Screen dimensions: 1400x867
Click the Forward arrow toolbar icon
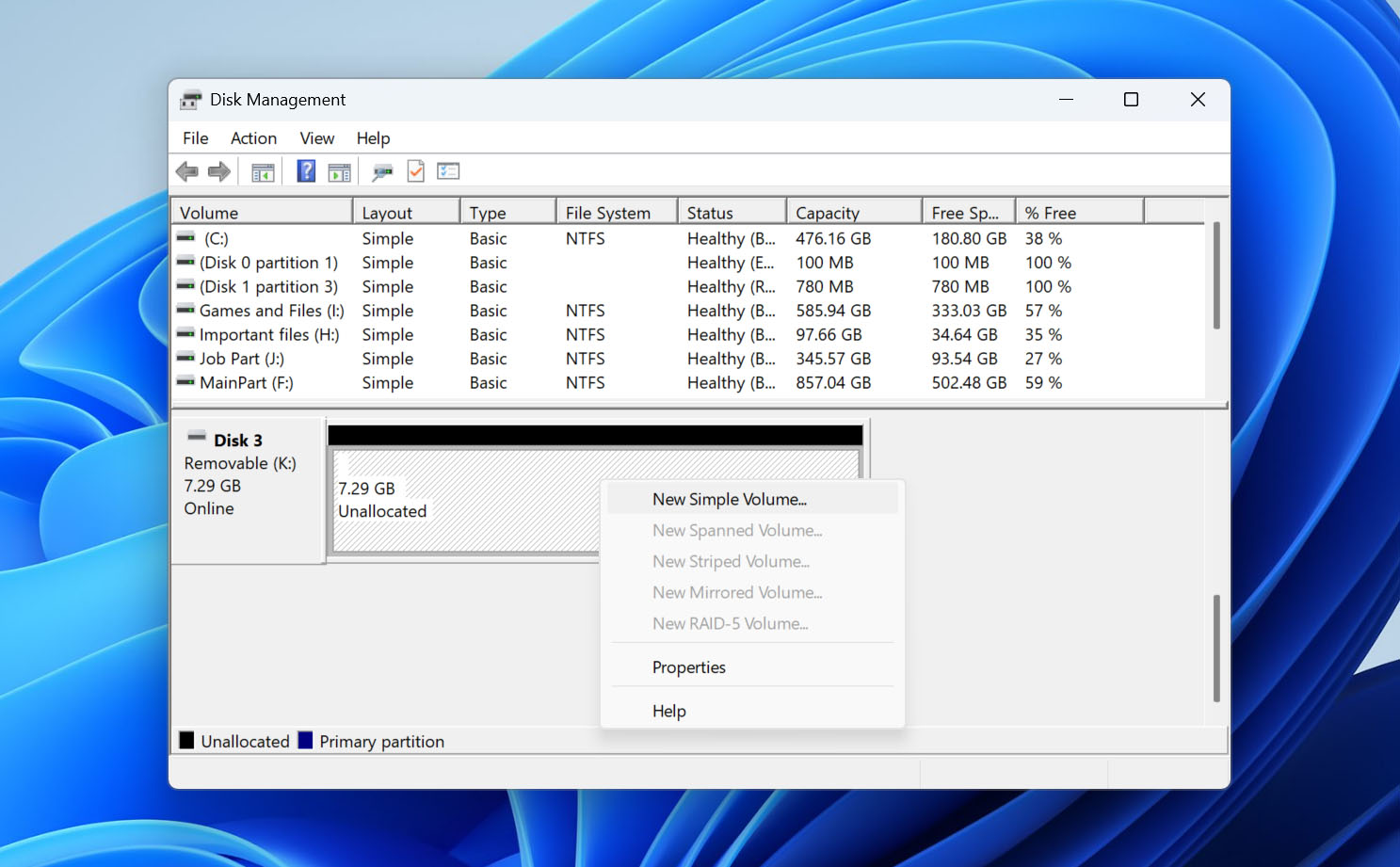219,171
